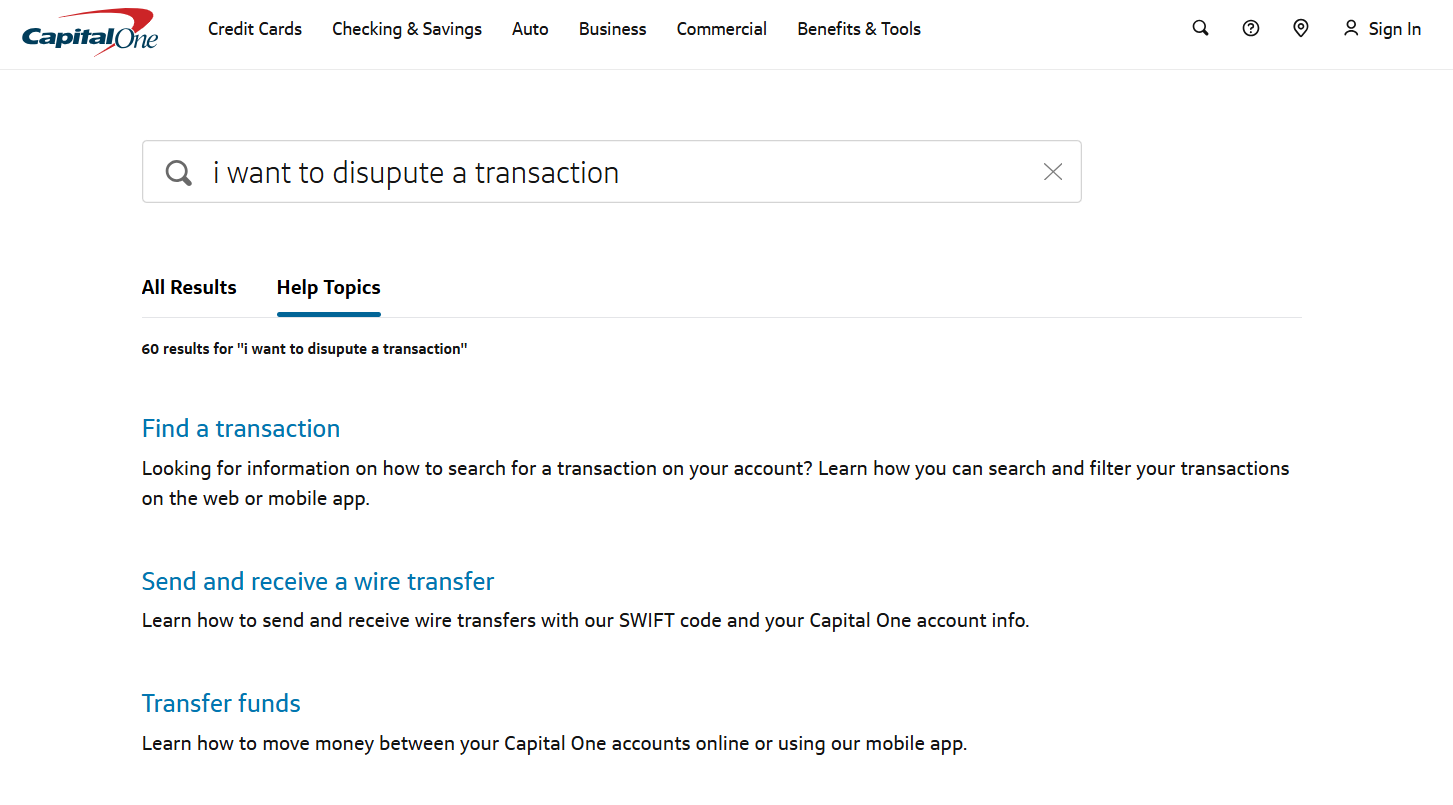Open Send and receive a wire transfer

(x=318, y=582)
